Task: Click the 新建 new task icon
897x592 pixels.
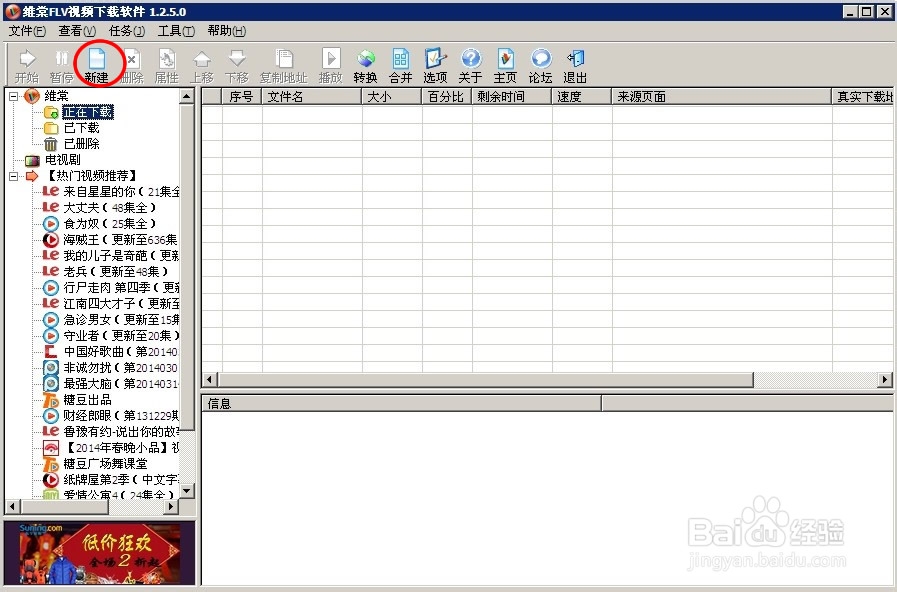Action: tap(96, 62)
